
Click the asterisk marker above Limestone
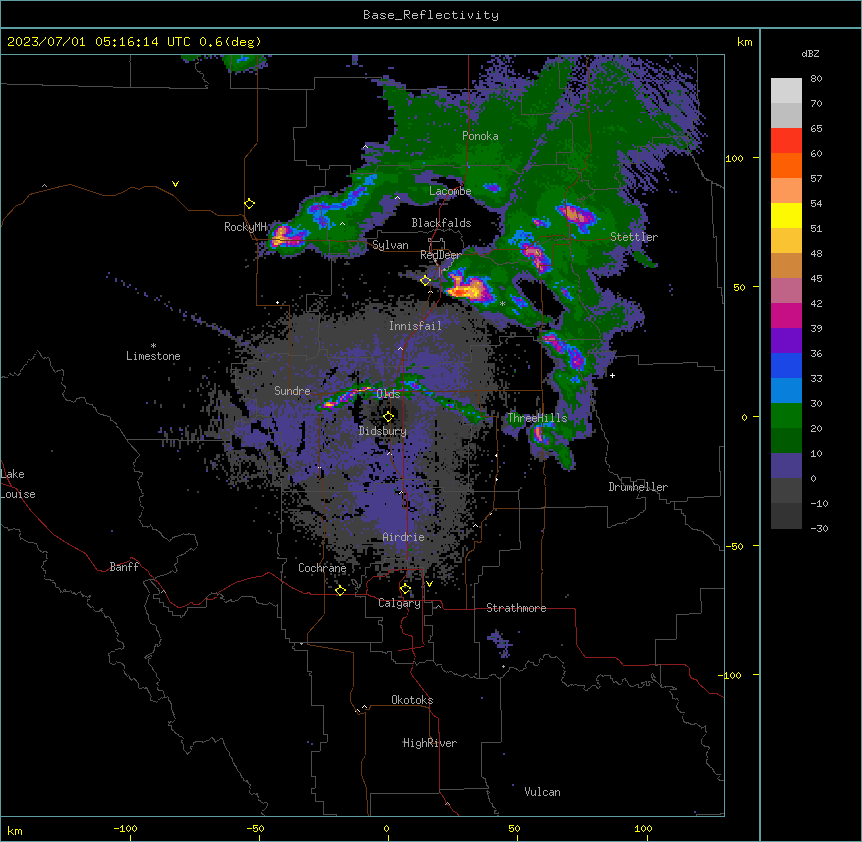click(153, 346)
